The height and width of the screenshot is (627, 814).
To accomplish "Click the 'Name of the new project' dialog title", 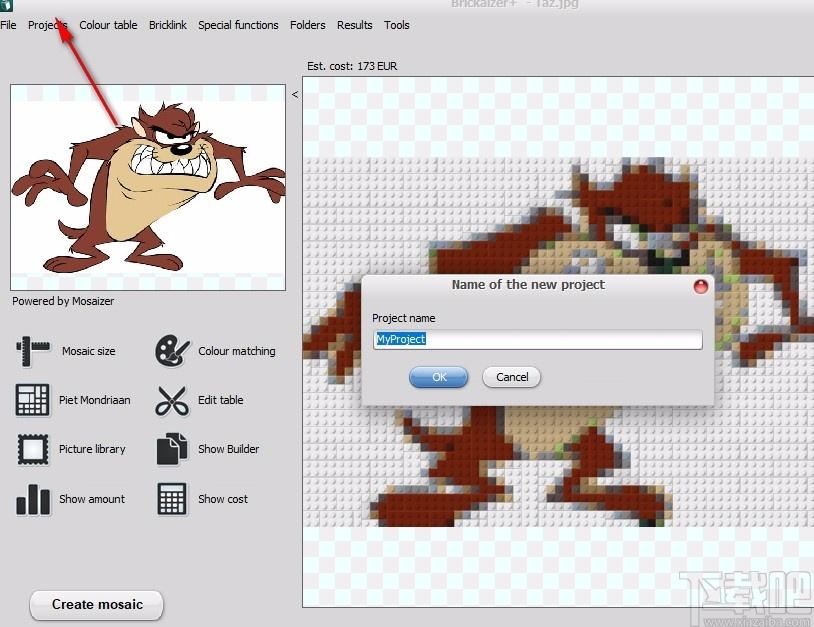I will pyautogui.click(x=528, y=284).
